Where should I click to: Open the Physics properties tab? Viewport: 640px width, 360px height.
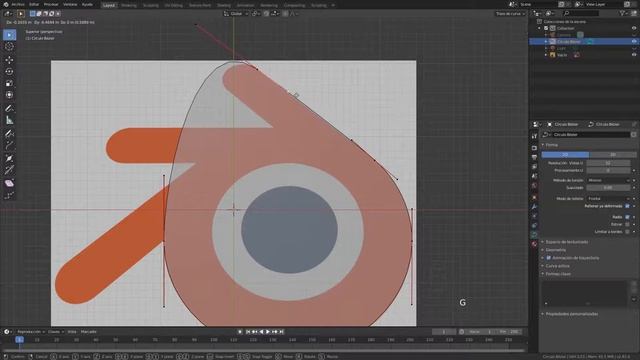coord(534,216)
